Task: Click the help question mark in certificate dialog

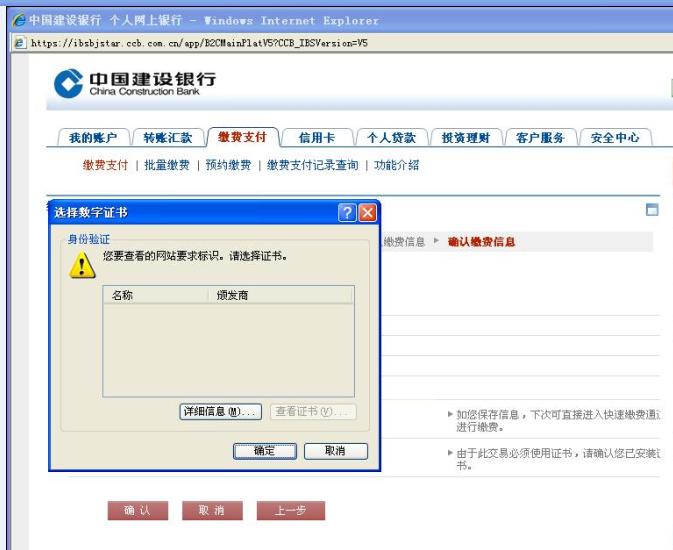Action: tap(347, 213)
